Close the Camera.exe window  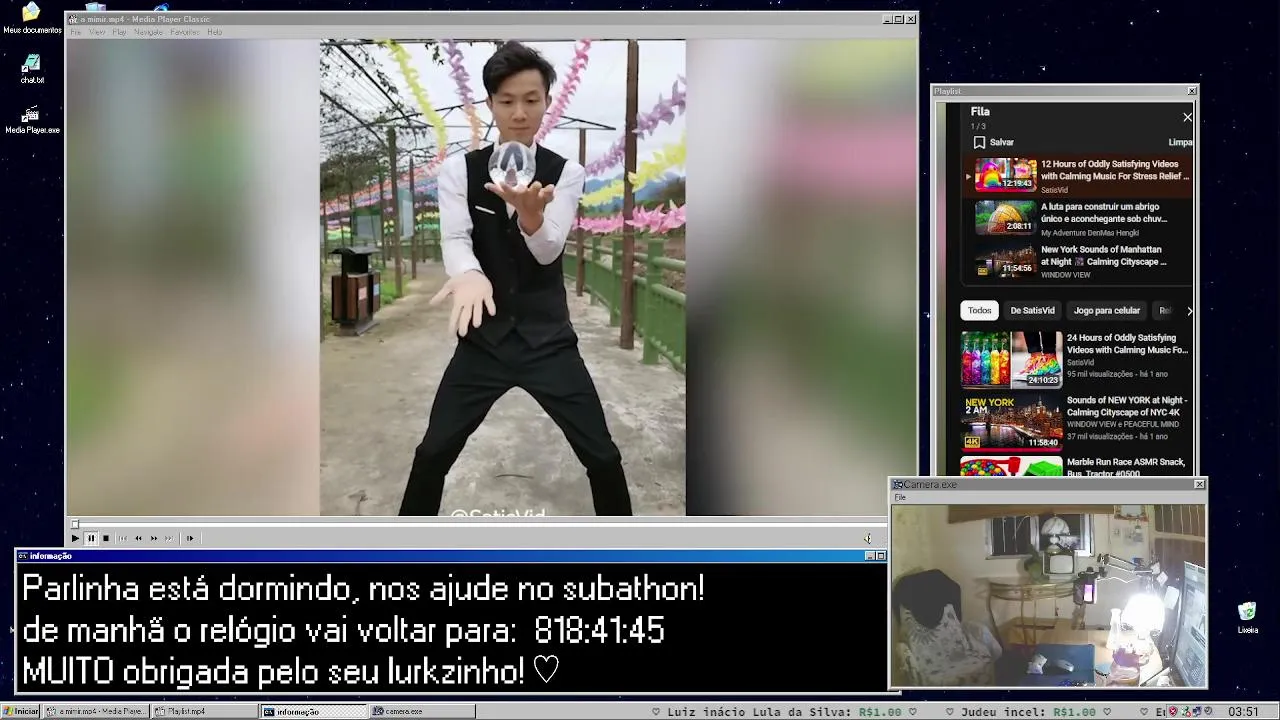tap(1199, 484)
